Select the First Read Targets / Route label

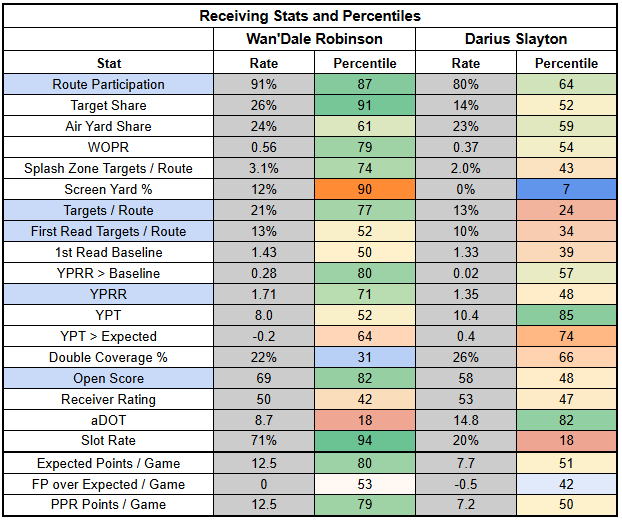point(109,231)
